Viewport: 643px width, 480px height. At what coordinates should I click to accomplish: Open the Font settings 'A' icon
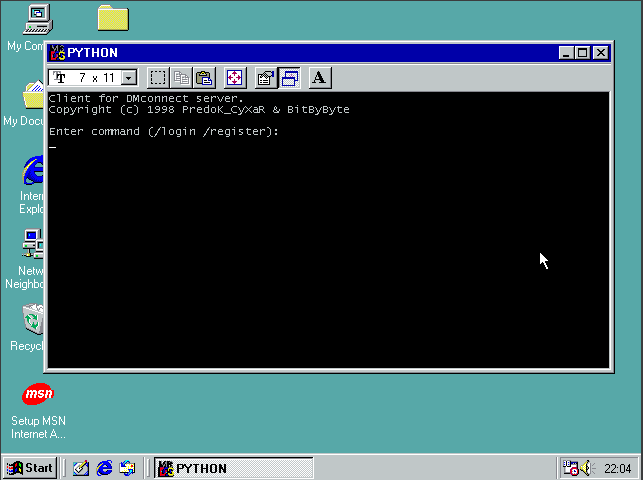click(x=319, y=78)
